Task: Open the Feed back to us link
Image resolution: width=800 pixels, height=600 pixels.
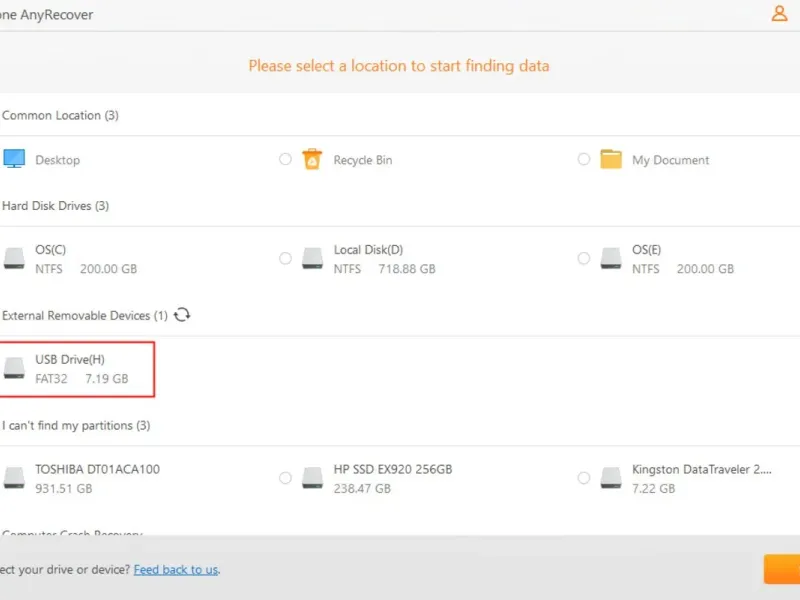Action: coord(176,570)
